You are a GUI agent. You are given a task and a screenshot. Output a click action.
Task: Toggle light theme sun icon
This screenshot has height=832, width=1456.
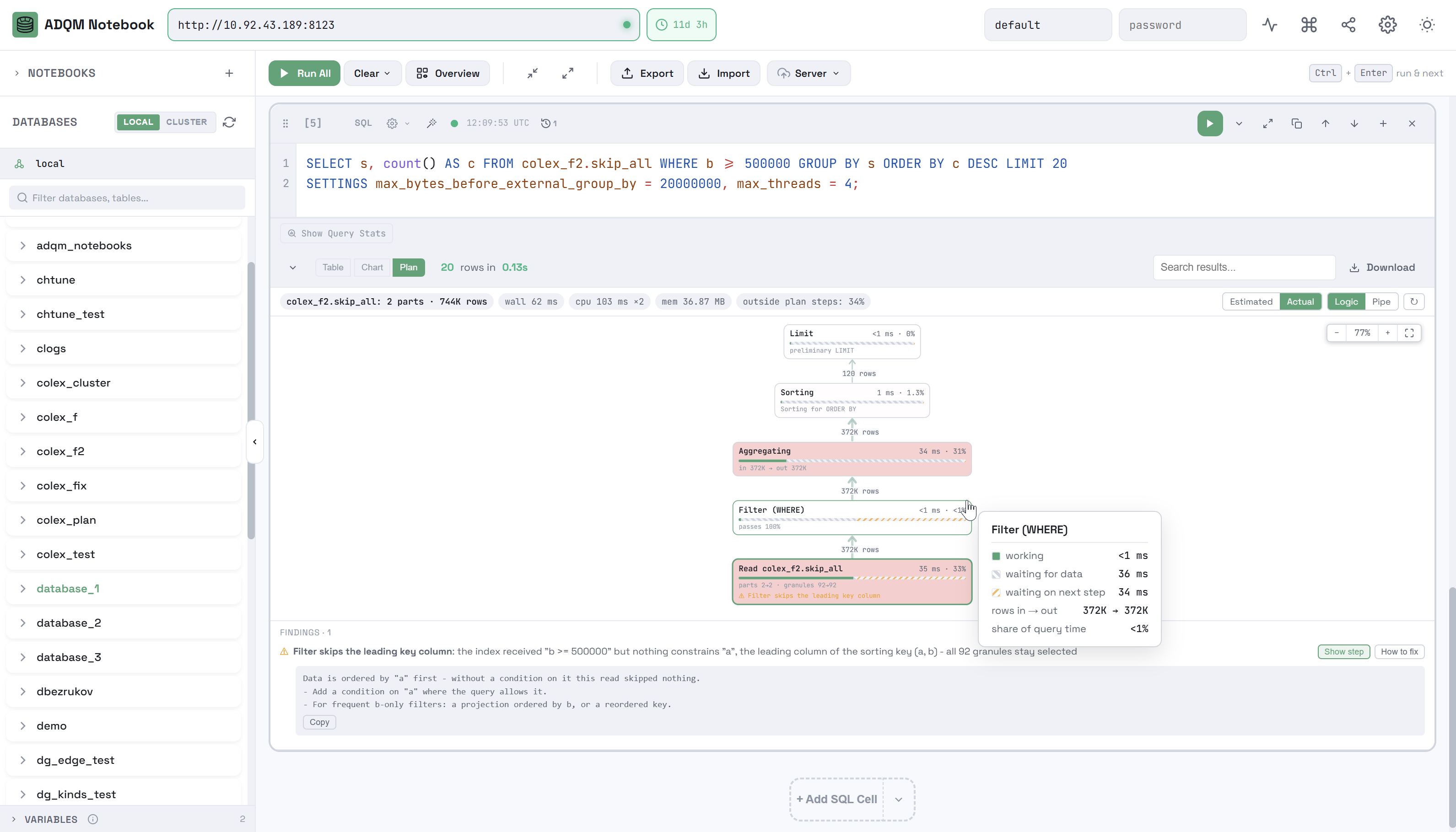(x=1428, y=25)
